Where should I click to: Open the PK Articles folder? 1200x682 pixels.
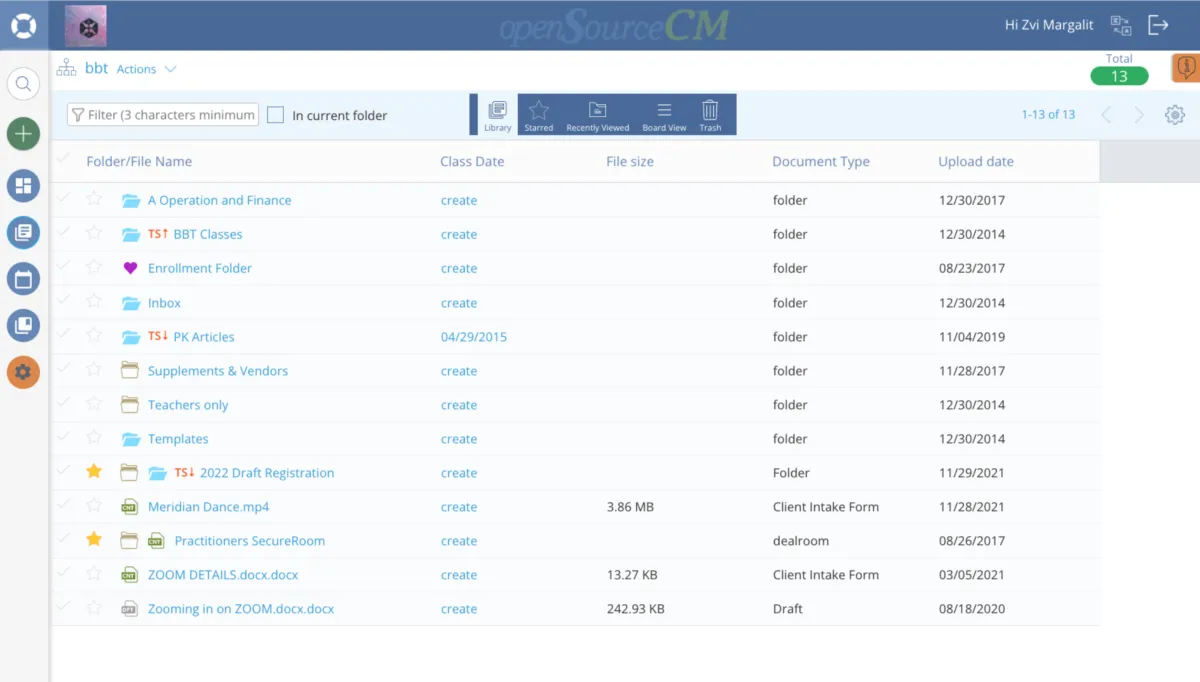[204, 337]
